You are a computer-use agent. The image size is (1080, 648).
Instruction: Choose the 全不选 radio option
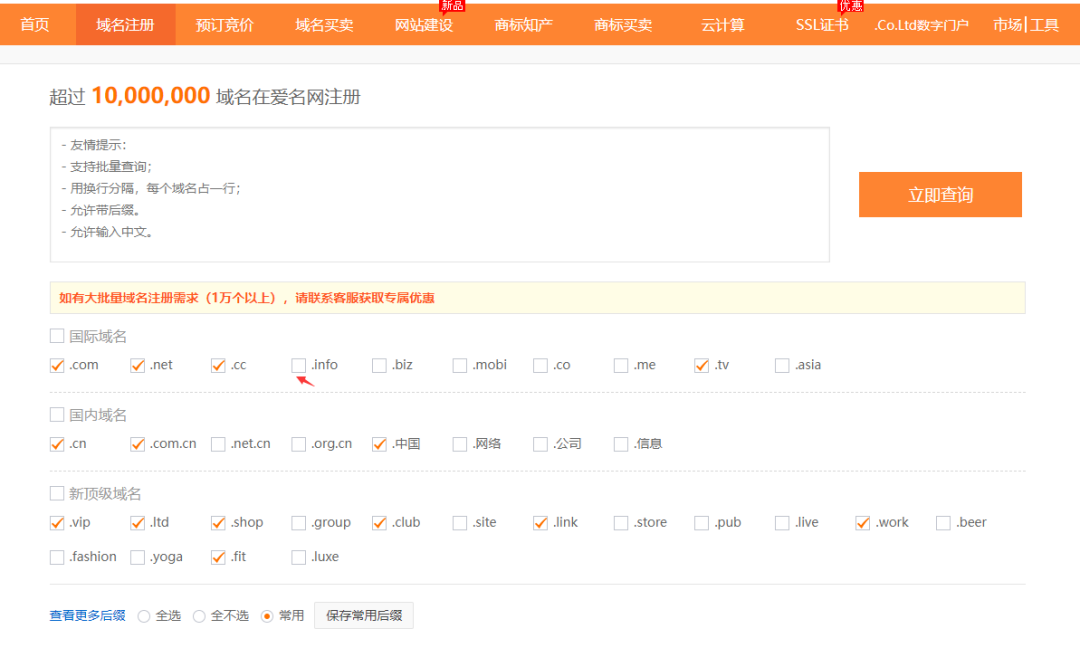[199, 616]
